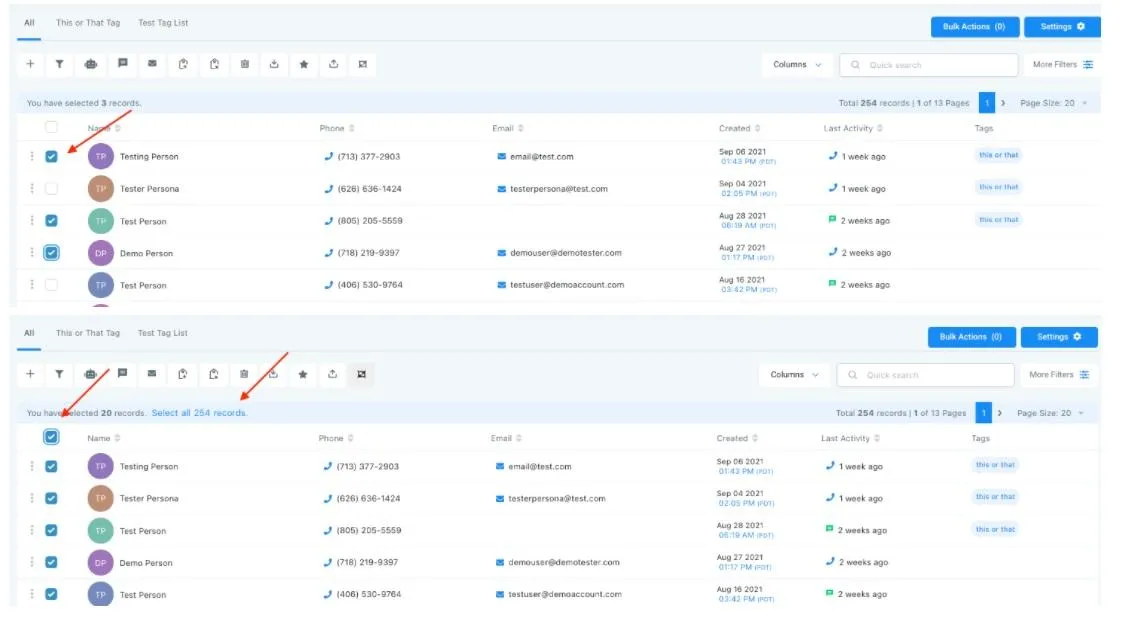Click email@test.com in upper view
The height and width of the screenshot is (623, 1126).
541,156
